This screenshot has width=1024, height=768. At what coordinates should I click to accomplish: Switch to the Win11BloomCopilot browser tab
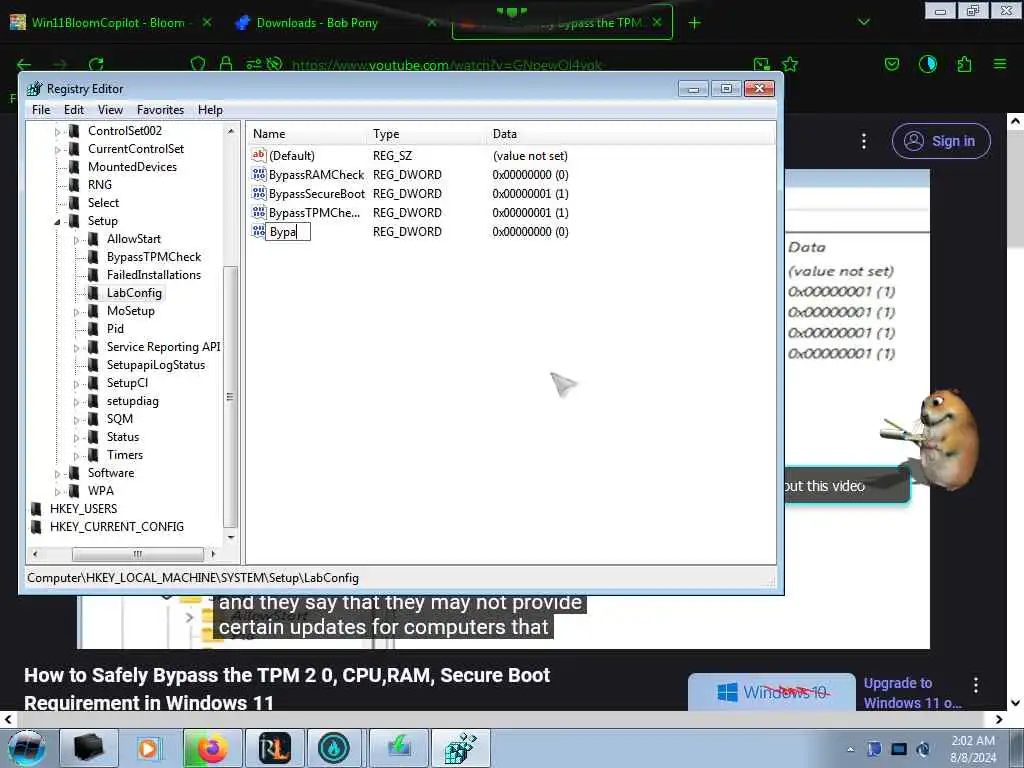[108, 23]
